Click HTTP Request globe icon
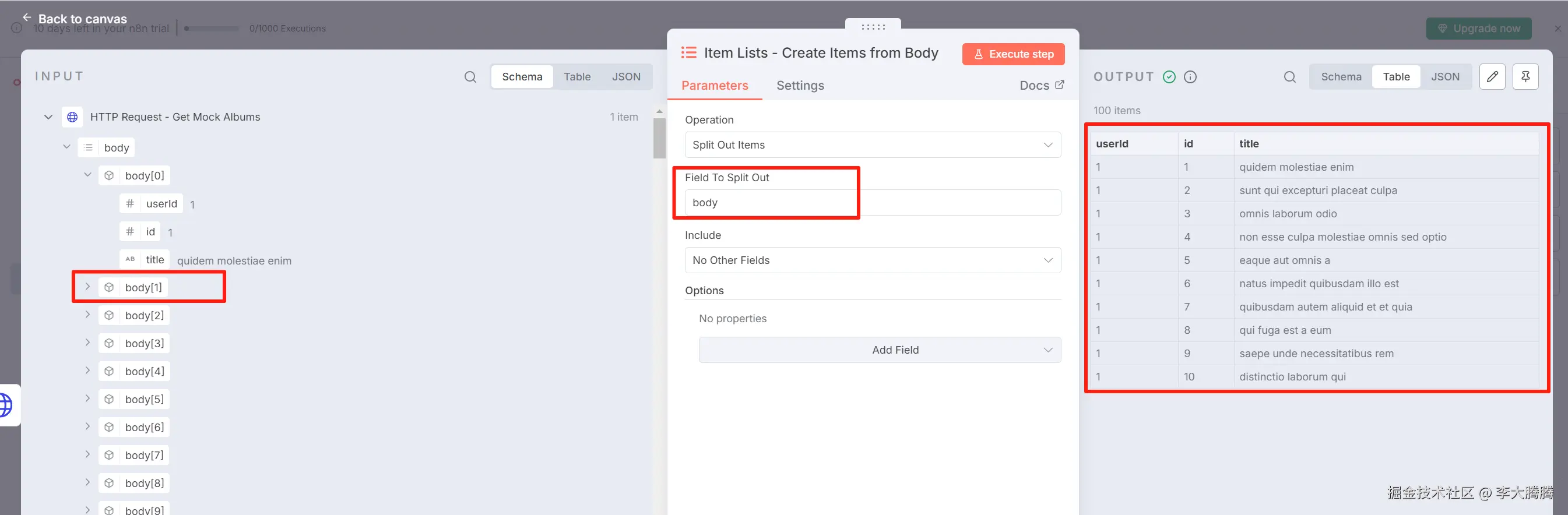Image resolution: width=1568 pixels, height=515 pixels. 72,117
